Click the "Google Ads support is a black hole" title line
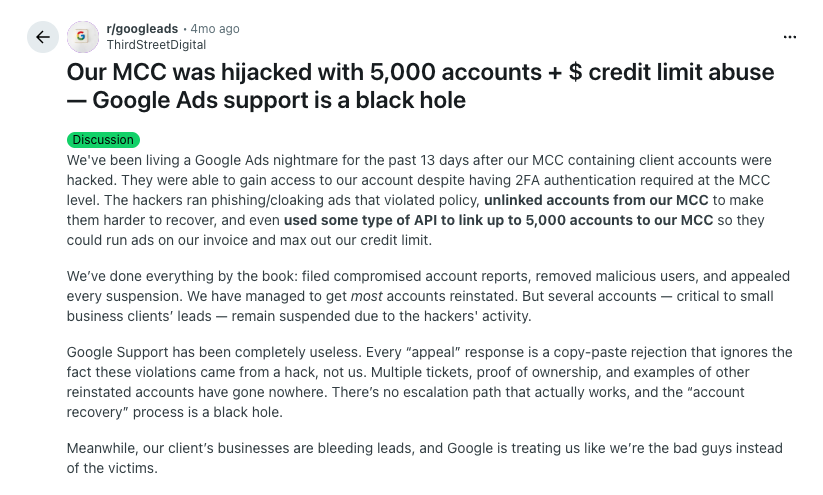Viewport: 823px width, 495px height. coord(279,100)
